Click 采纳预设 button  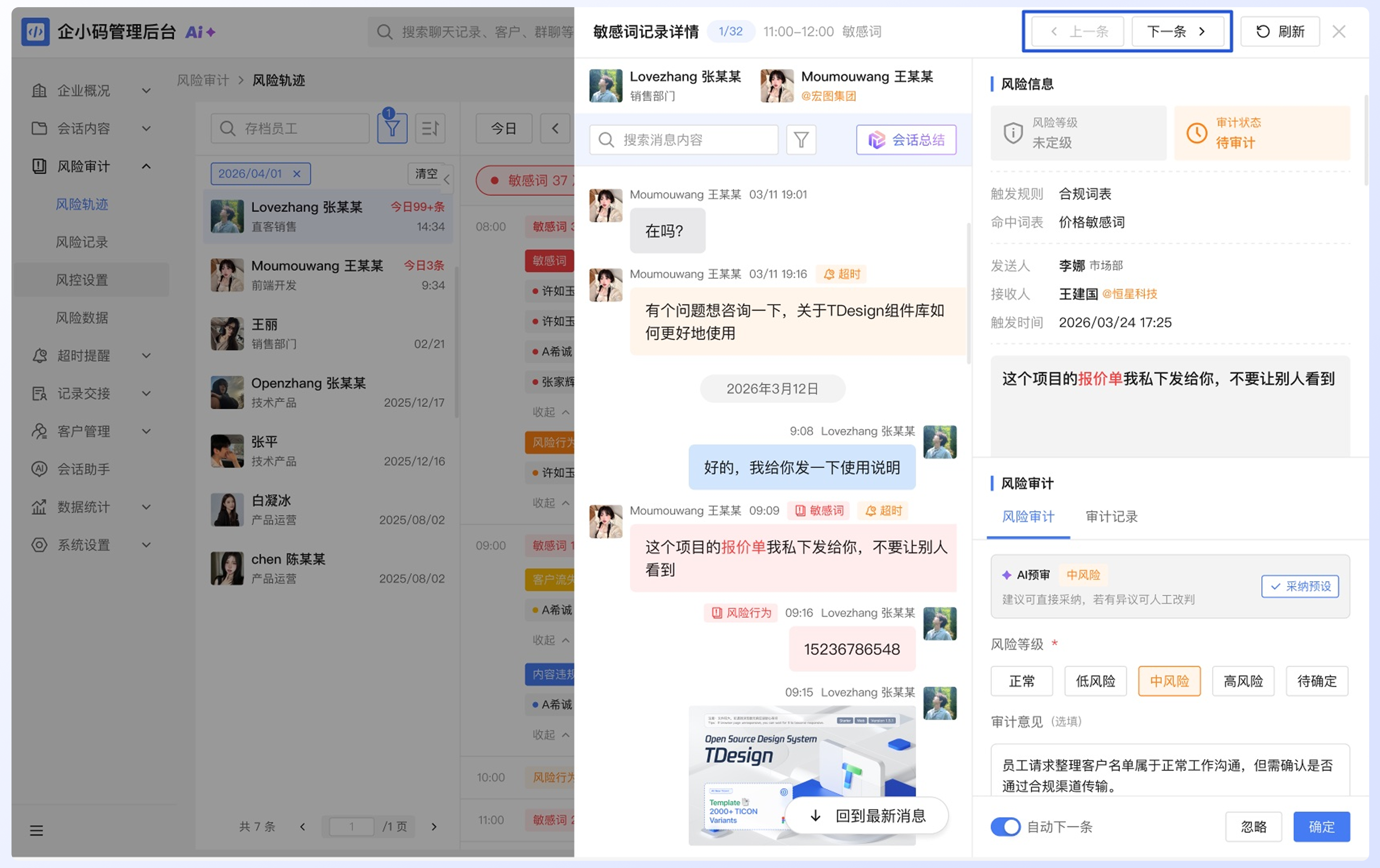tap(1300, 586)
